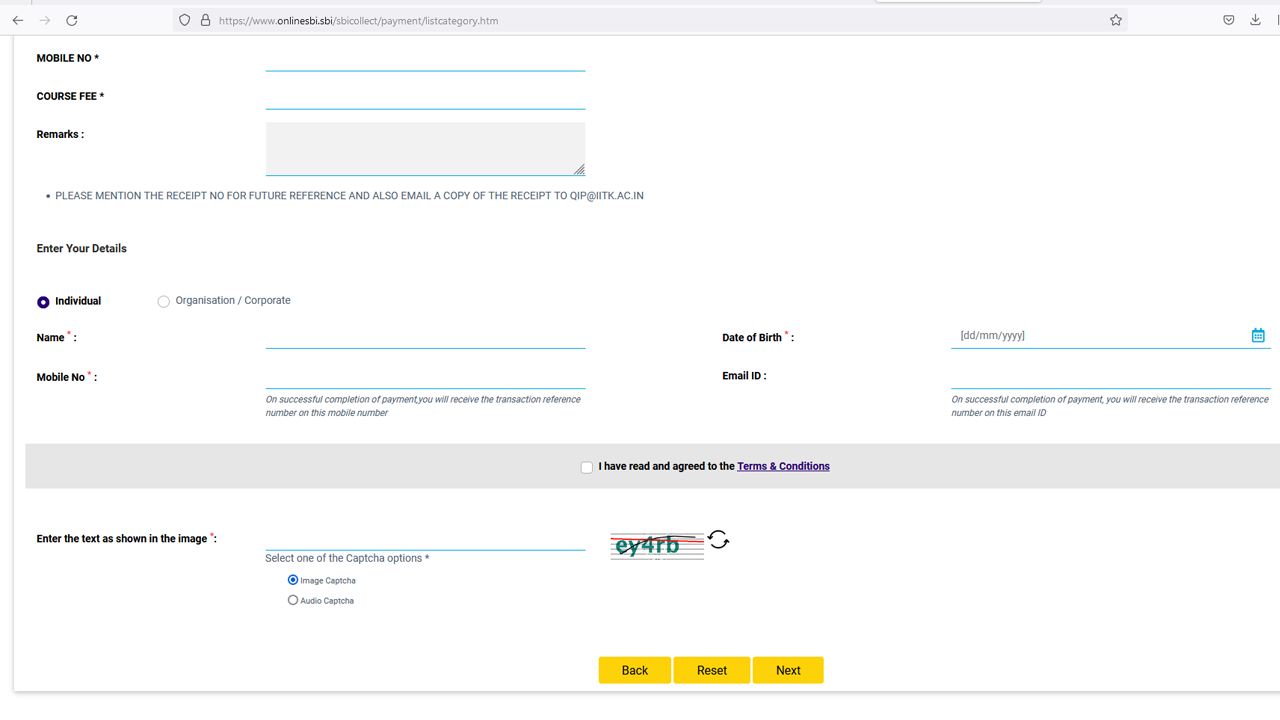Screen dimensions: 1280x720
Task: Reload the page with refresh icon
Action: [71, 20]
